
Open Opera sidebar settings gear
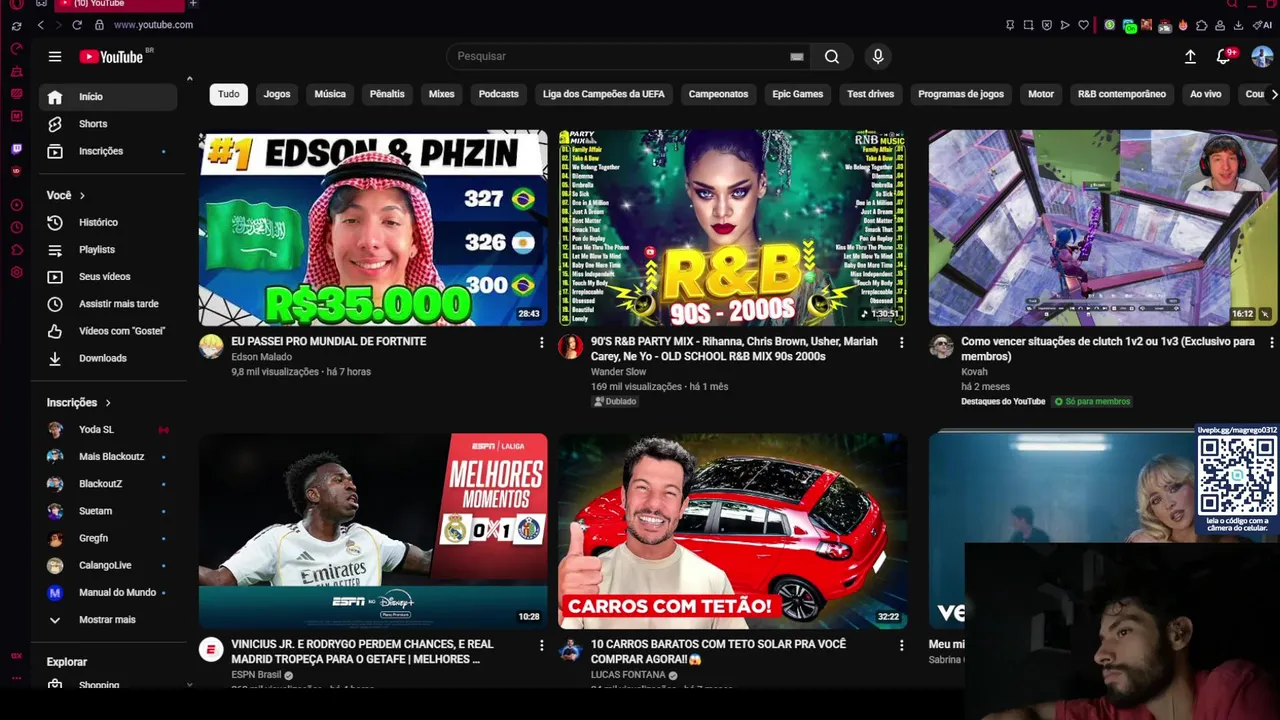coord(16,272)
